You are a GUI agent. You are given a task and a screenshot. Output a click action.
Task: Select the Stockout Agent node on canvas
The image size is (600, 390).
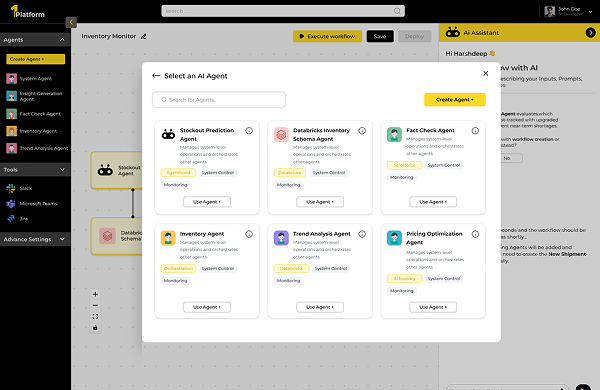(116, 170)
